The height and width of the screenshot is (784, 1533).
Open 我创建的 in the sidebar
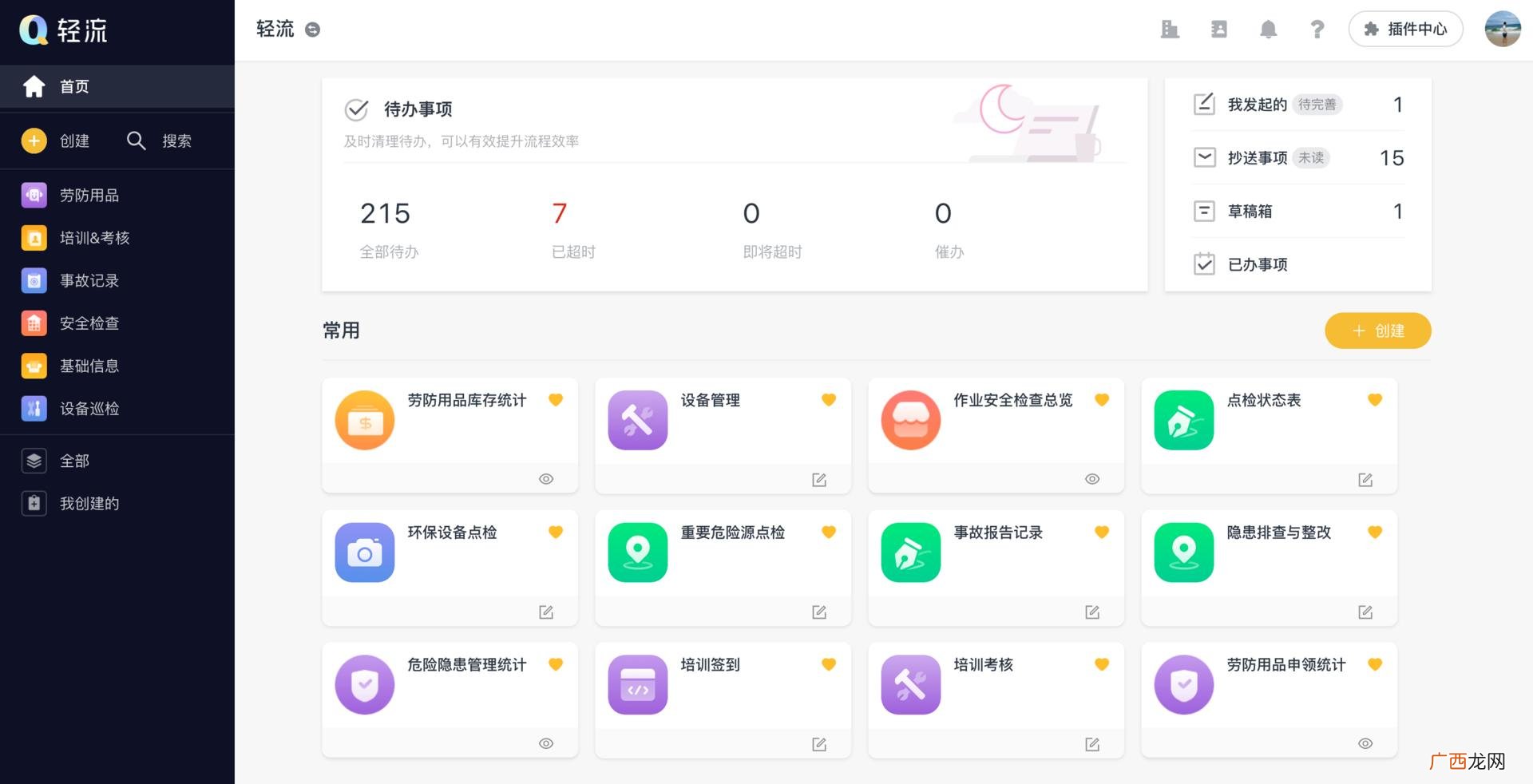117,504
